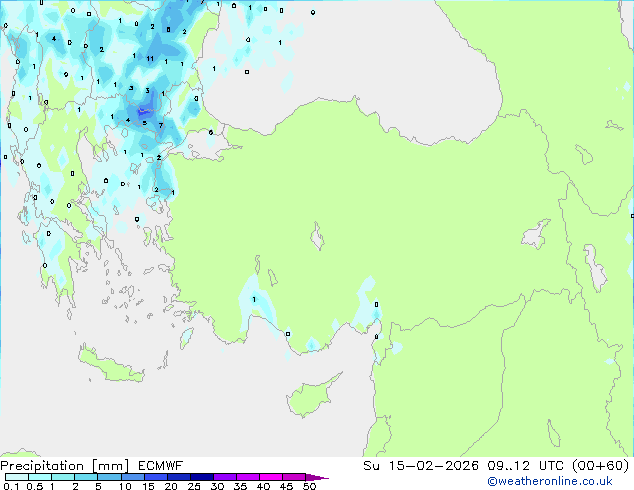Click the 15–20 mm legend color box
The image size is (634, 490).
(155, 477)
